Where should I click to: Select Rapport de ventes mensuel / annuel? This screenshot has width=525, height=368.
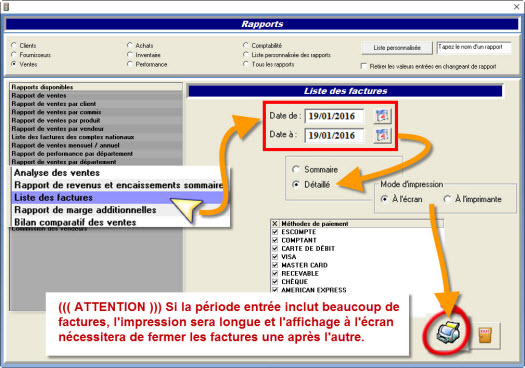(96, 145)
